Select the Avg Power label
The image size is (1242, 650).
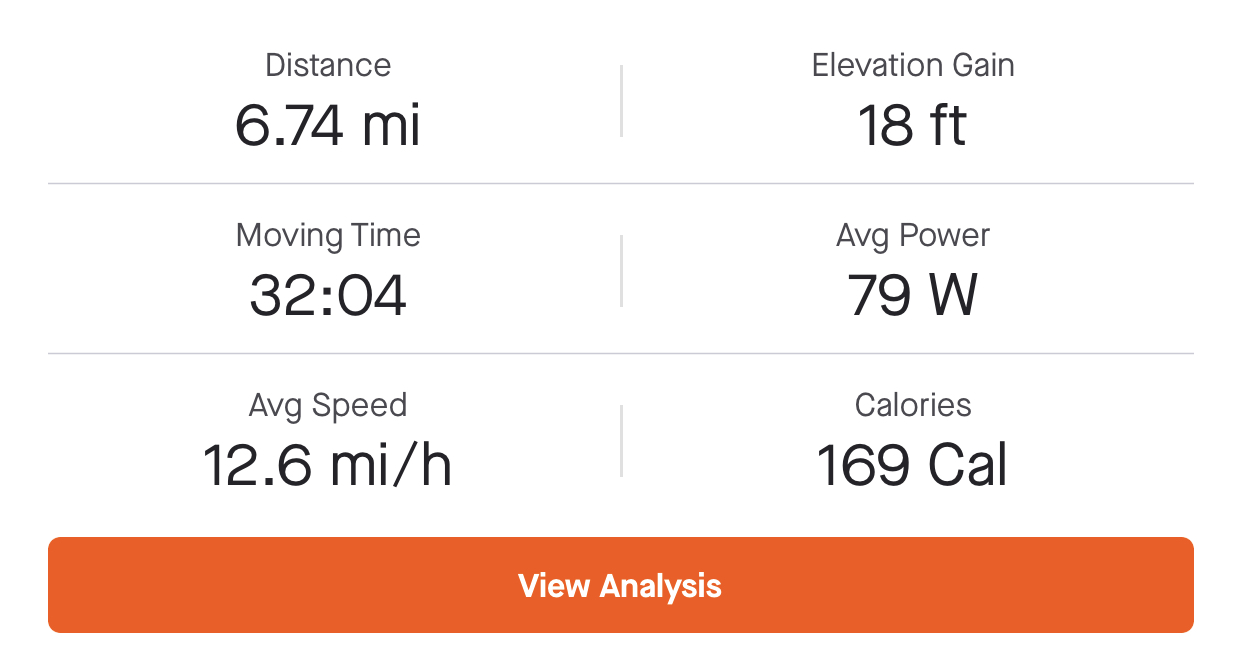click(913, 236)
